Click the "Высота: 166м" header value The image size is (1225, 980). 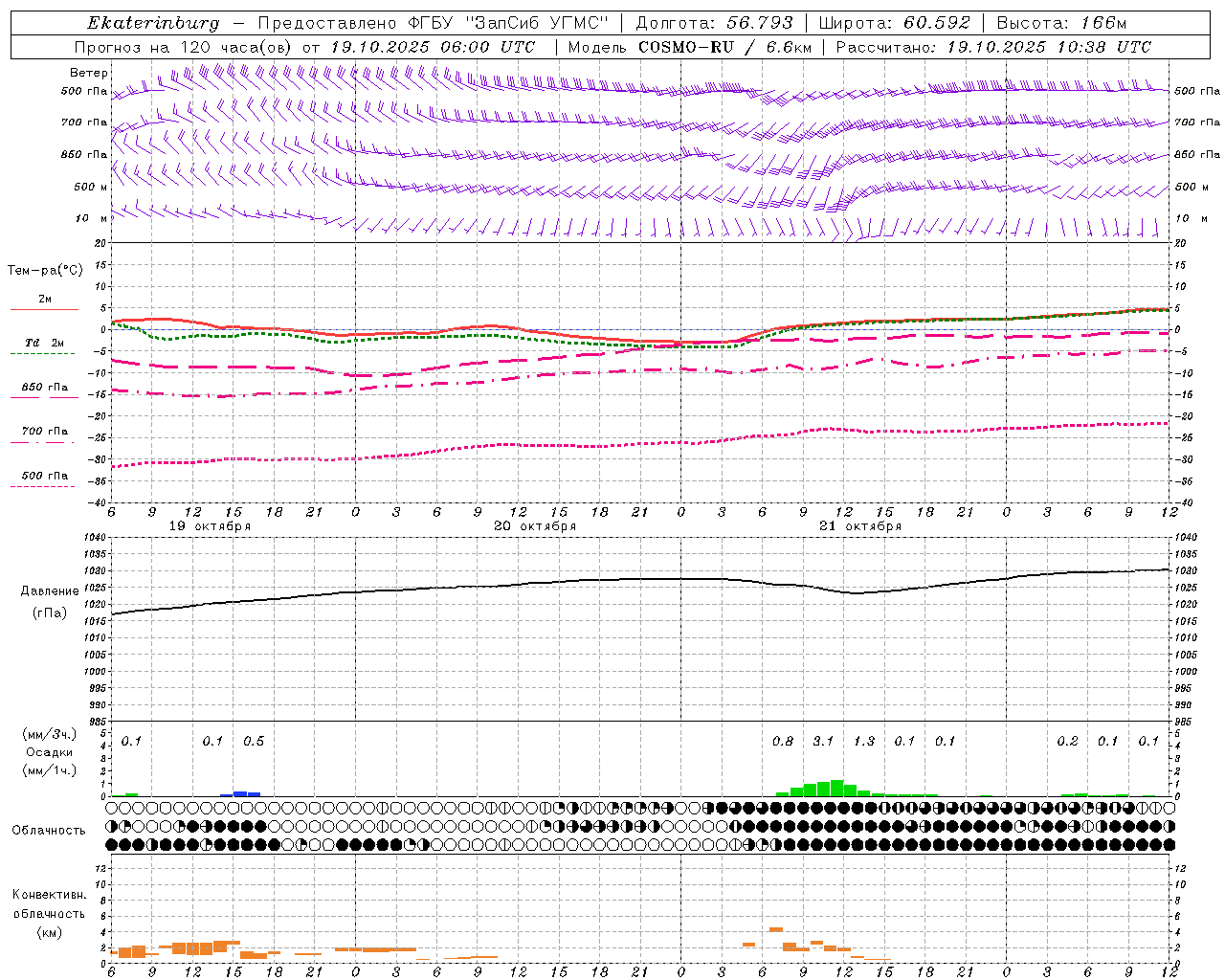click(x=1061, y=23)
